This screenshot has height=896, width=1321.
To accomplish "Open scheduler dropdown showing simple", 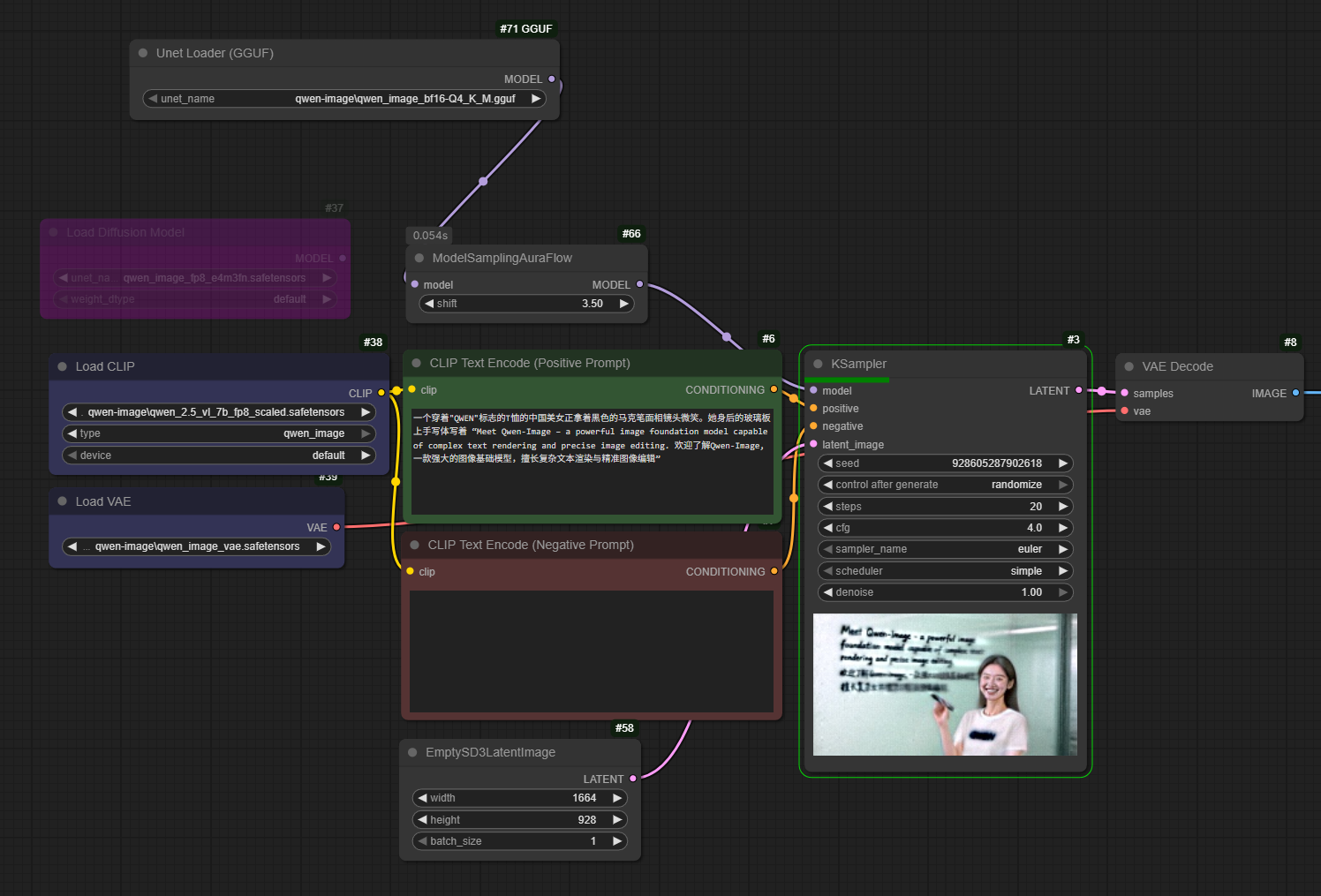I will click(x=946, y=571).
